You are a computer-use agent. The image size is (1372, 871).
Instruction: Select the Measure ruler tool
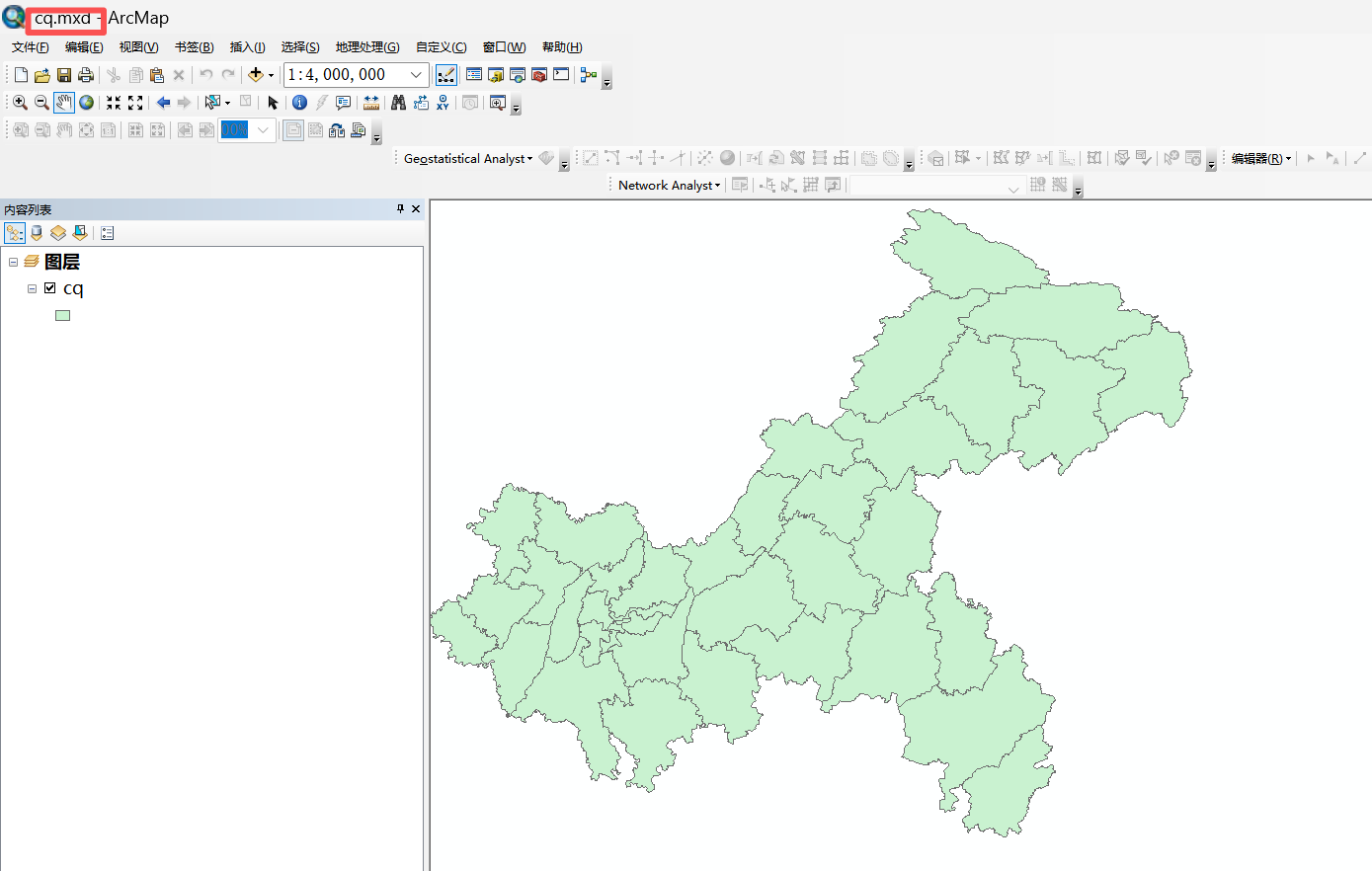(371, 103)
